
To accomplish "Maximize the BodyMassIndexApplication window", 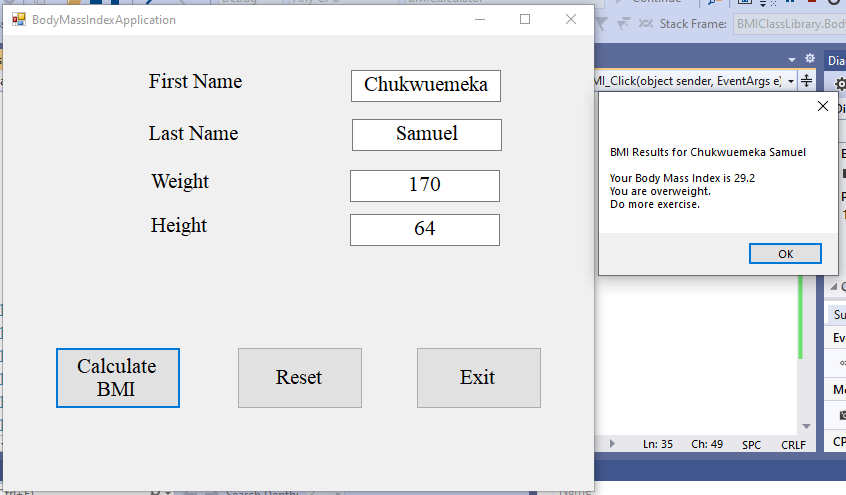I will (525, 19).
